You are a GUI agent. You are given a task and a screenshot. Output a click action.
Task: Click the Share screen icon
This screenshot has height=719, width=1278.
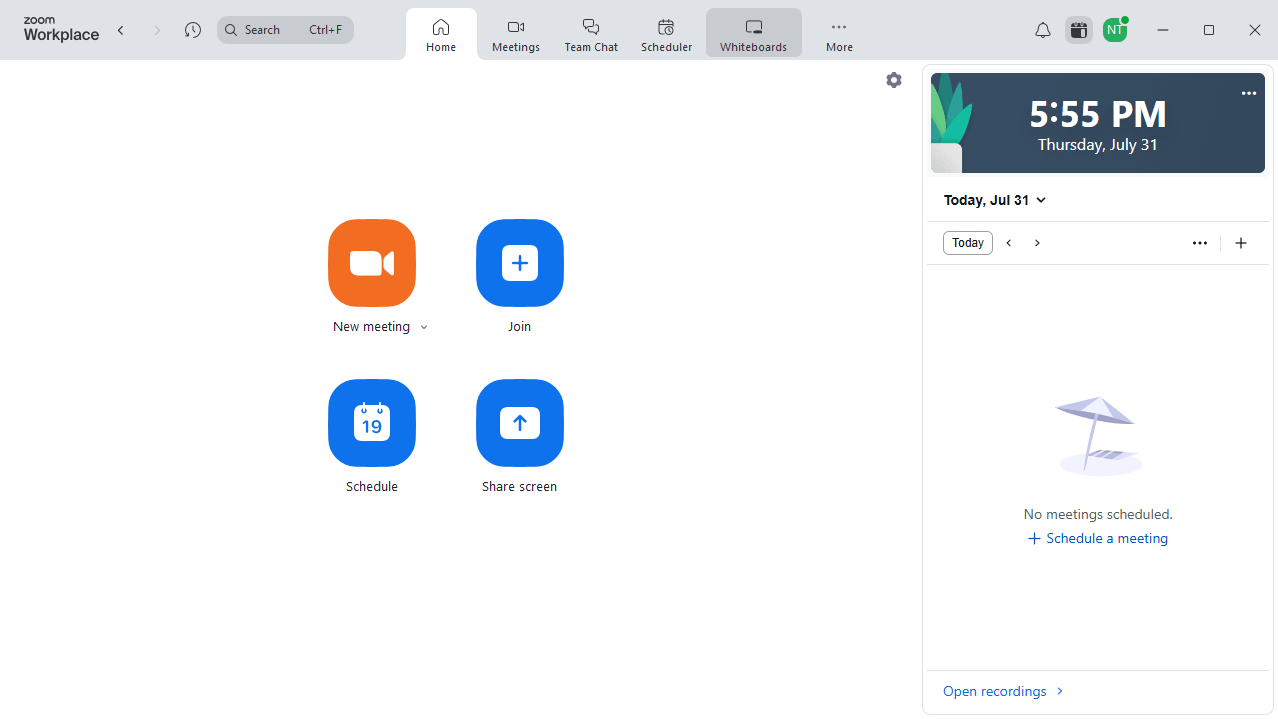519,423
